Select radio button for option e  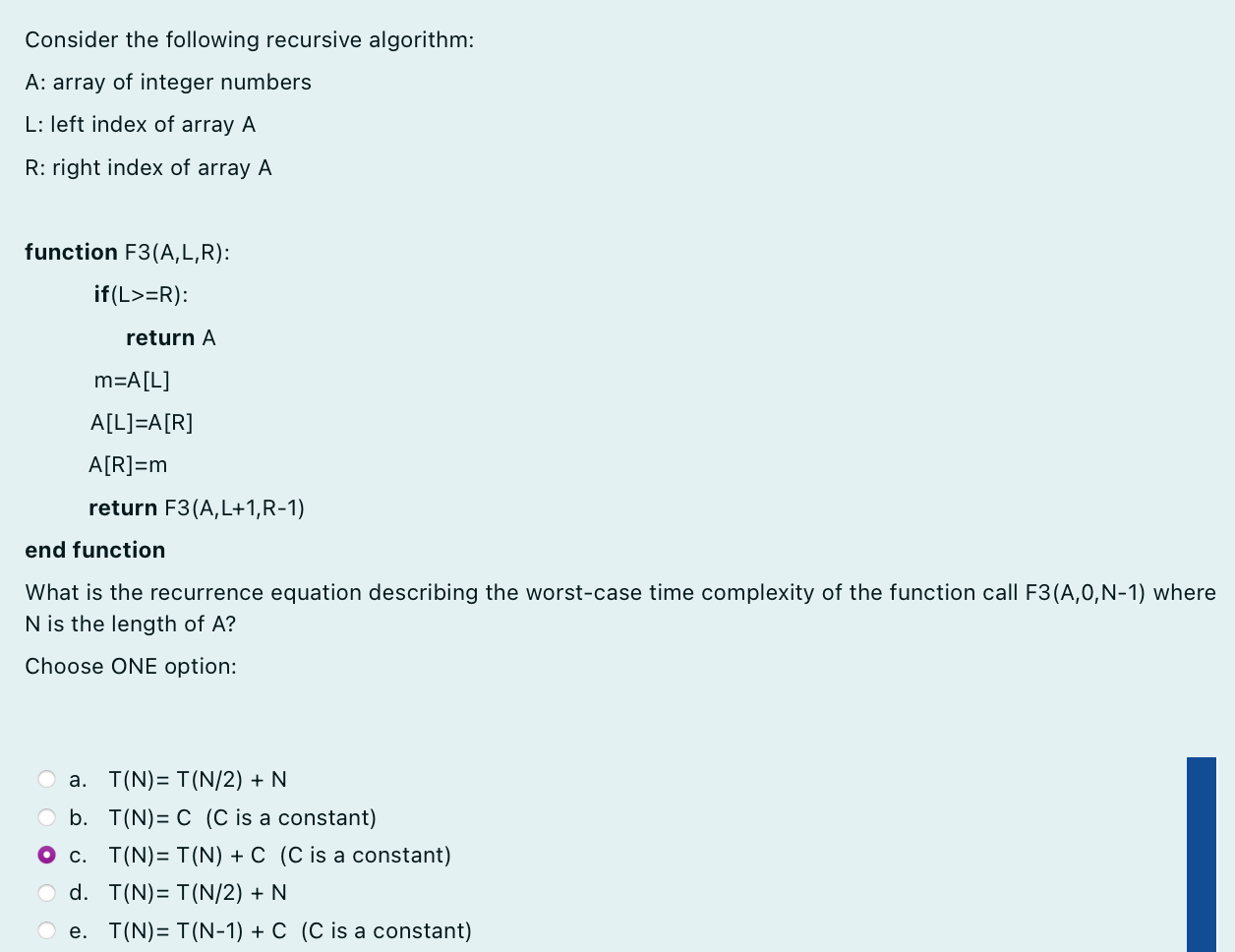(x=46, y=929)
